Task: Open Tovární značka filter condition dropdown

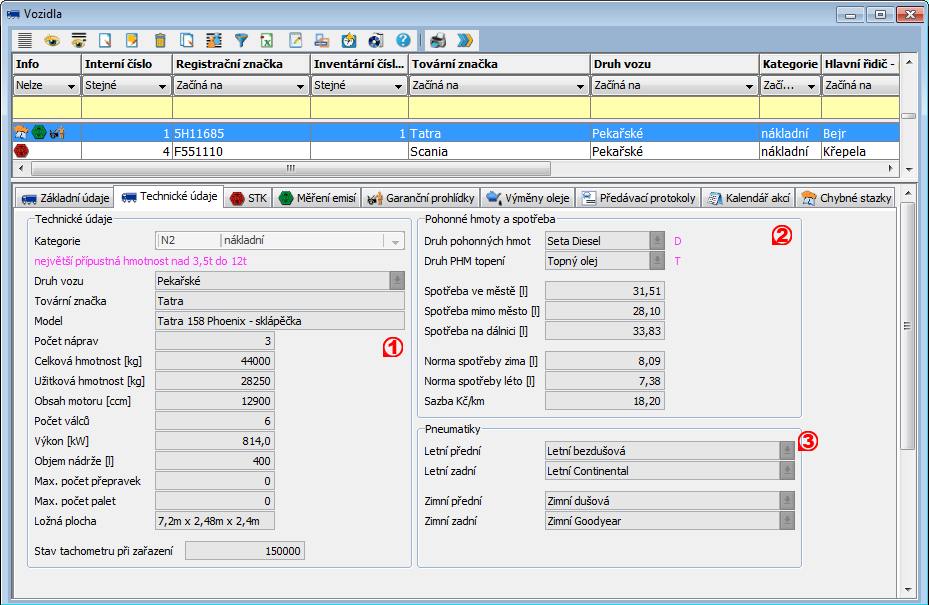Action: pyautogui.click(x=581, y=87)
